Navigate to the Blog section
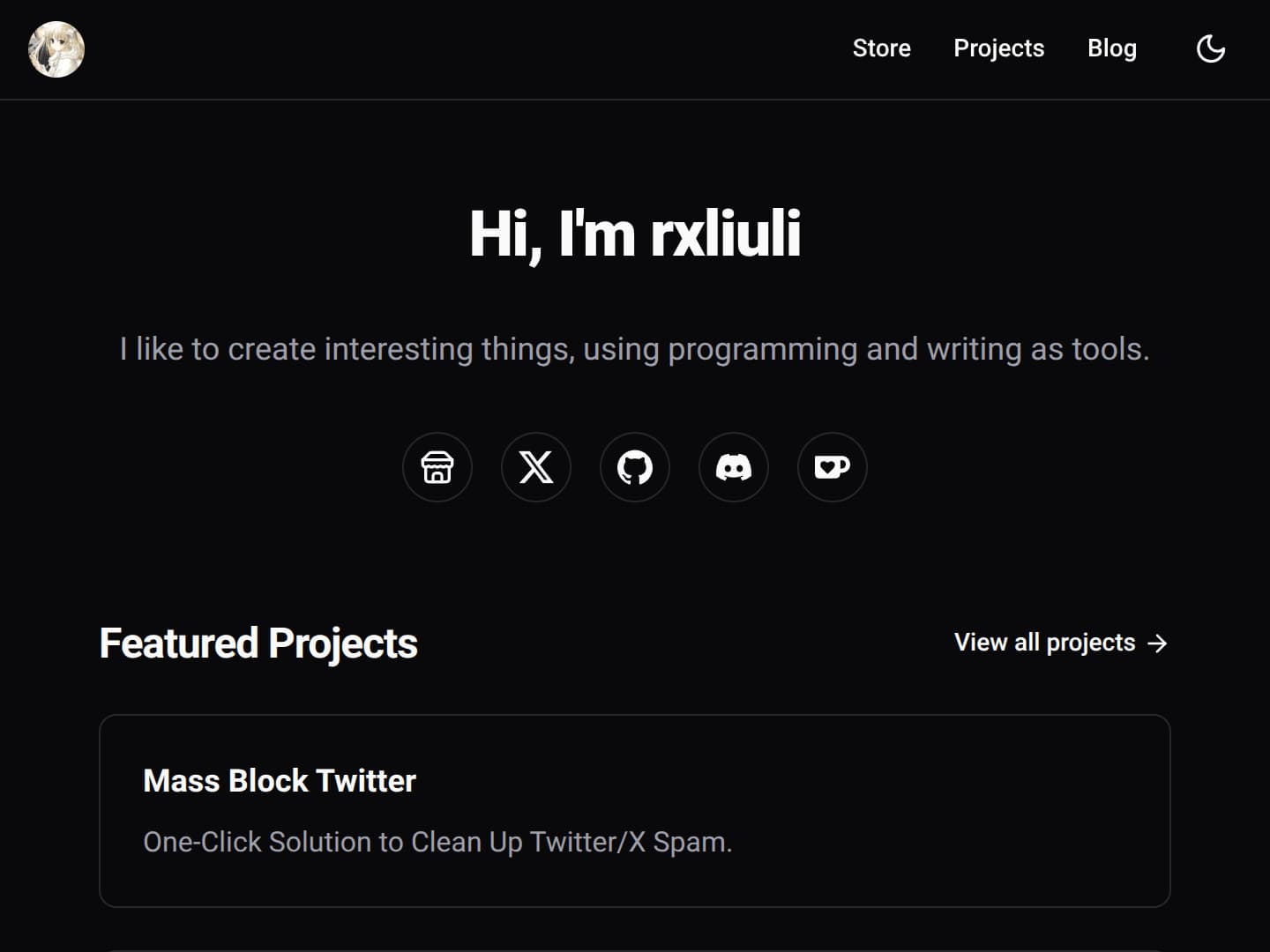The height and width of the screenshot is (952, 1270). click(1112, 48)
